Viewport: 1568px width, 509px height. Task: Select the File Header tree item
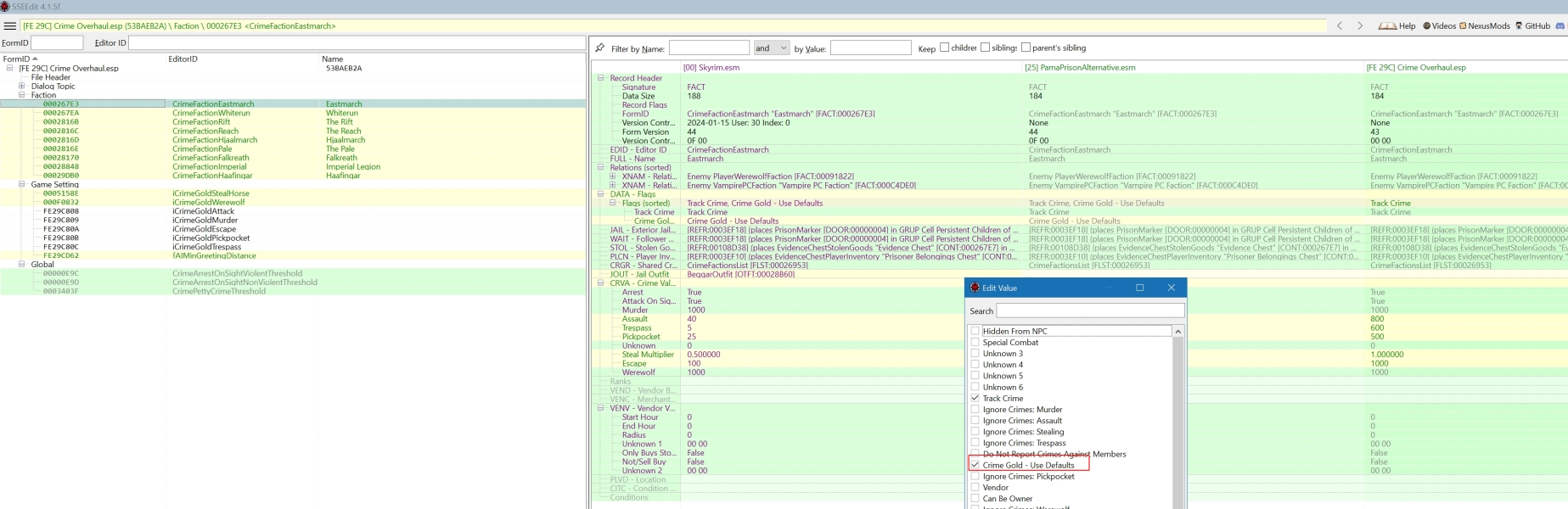(x=51, y=77)
